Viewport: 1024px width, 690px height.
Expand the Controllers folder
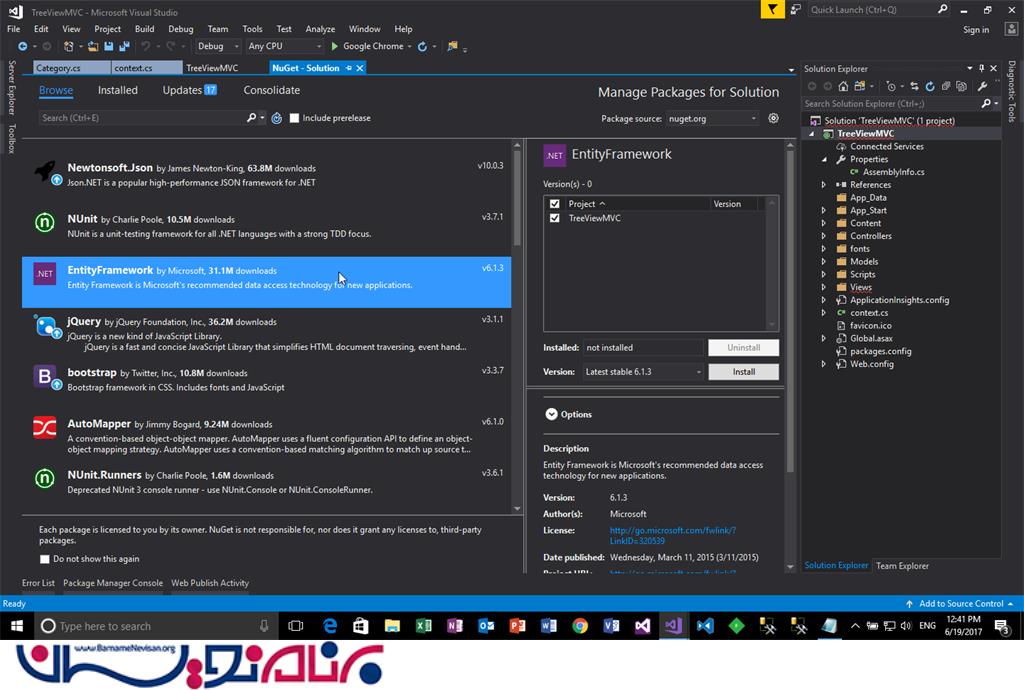(x=824, y=236)
